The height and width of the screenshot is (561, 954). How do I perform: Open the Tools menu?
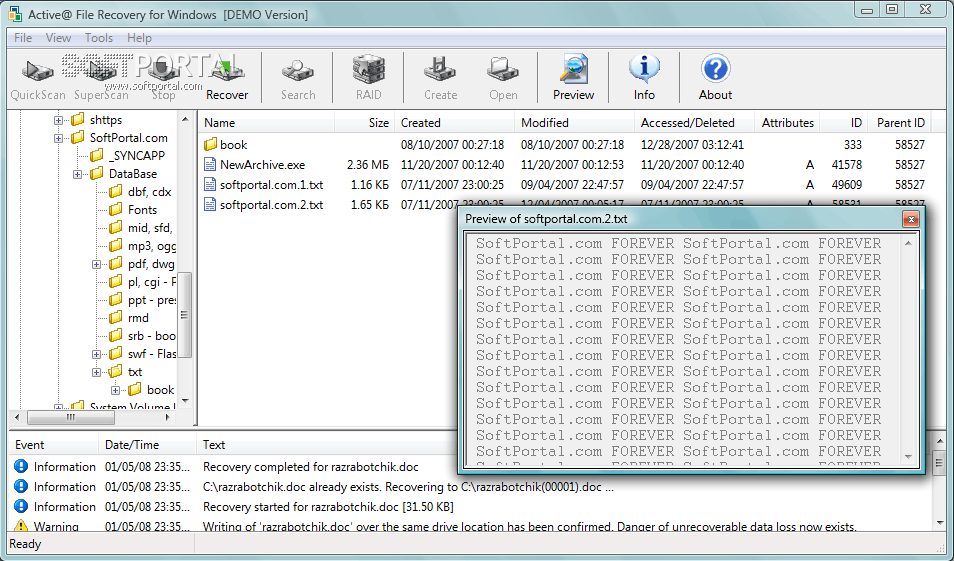click(99, 38)
